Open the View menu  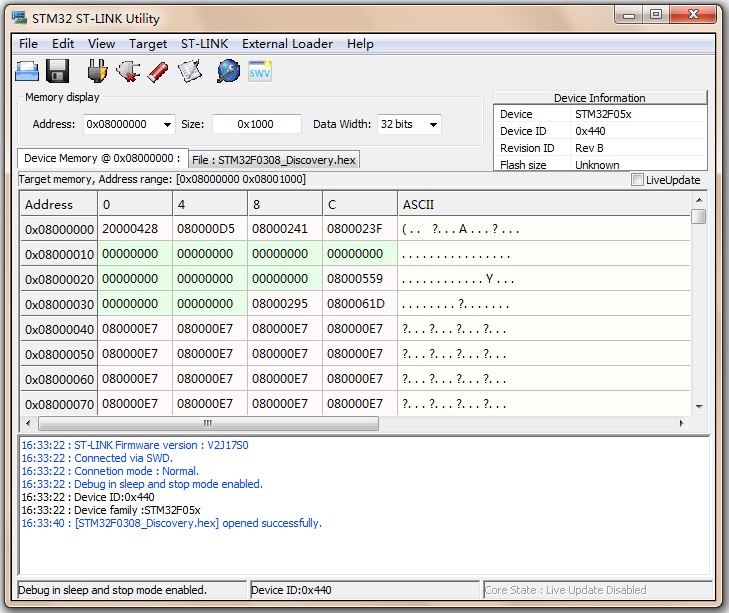(101, 44)
